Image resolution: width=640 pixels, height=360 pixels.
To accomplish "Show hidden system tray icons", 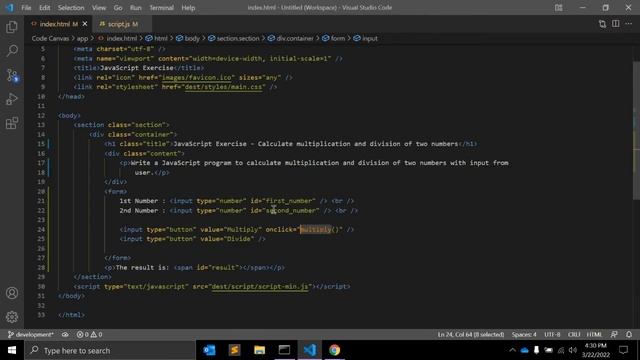I will (512, 350).
